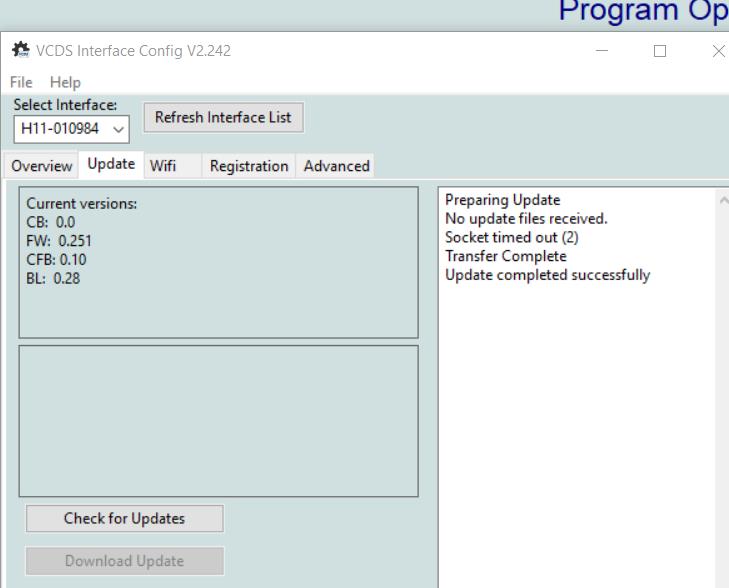Click the 'FW: 0.251' version text

pos(59,241)
